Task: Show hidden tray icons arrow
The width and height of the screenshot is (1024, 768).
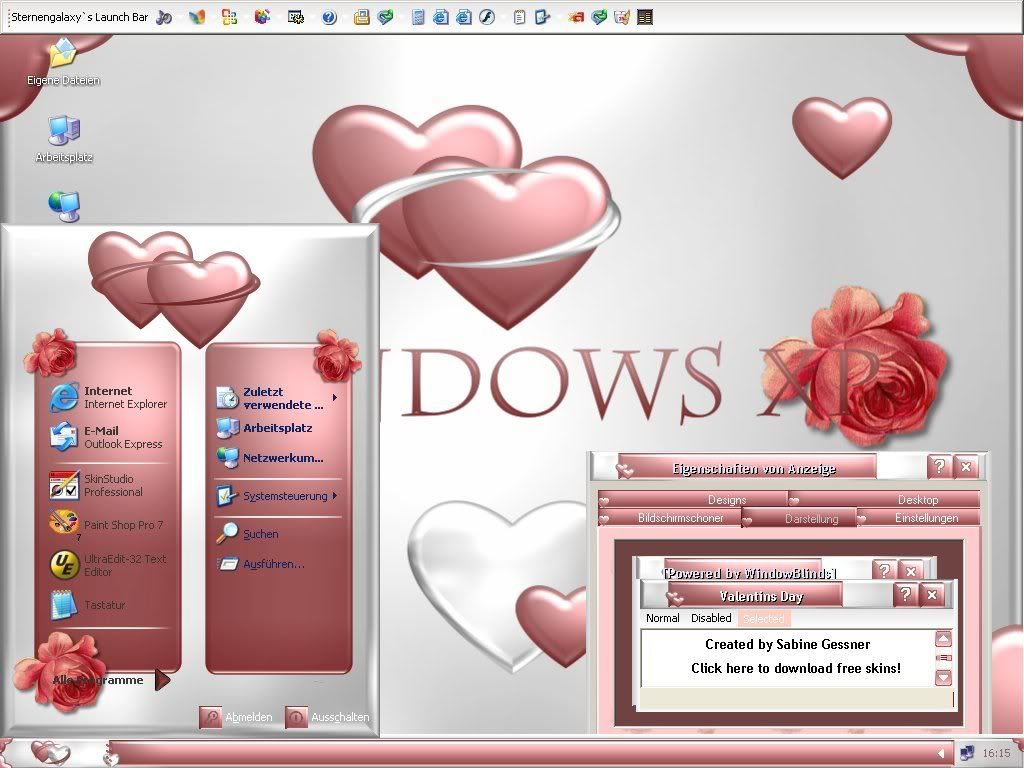Action: click(942, 753)
